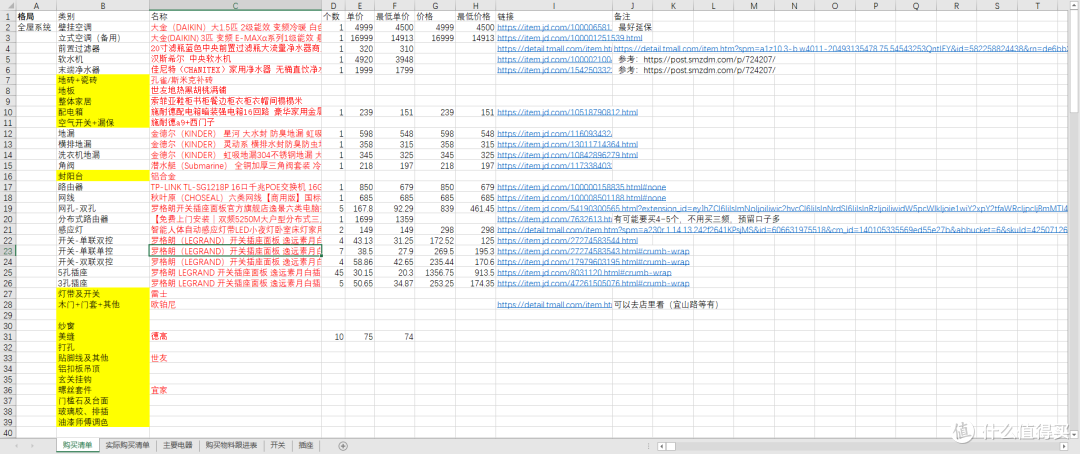Switch to the 开关 sheet tab
This screenshot has width=1080, height=454.
278,446
